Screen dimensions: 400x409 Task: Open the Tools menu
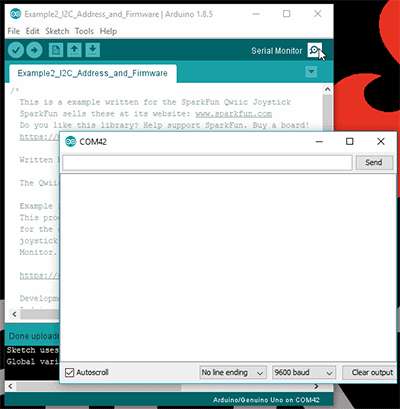click(84, 31)
